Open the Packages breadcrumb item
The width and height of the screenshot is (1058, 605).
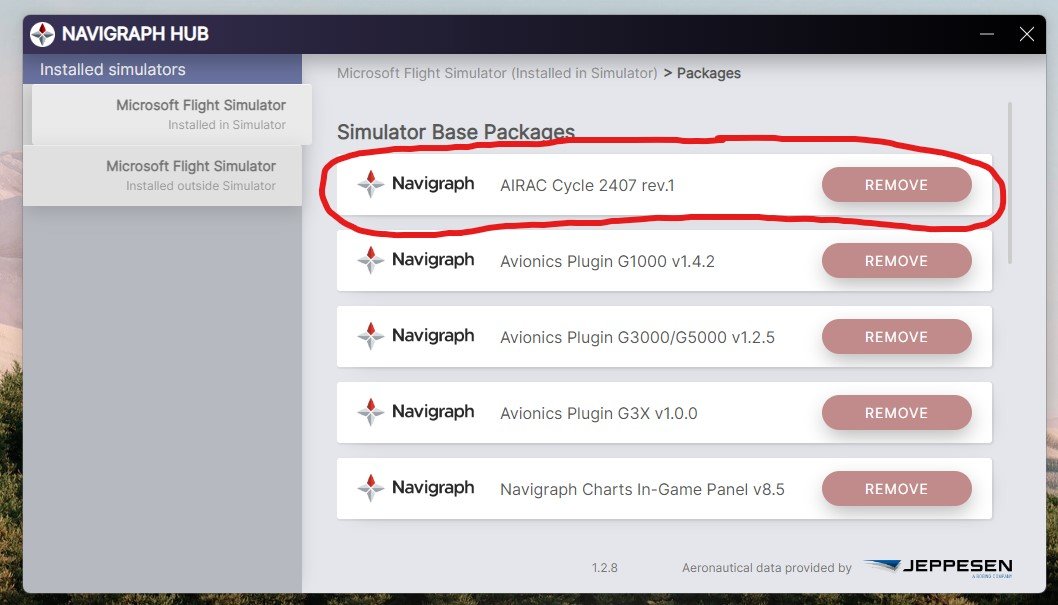click(709, 72)
